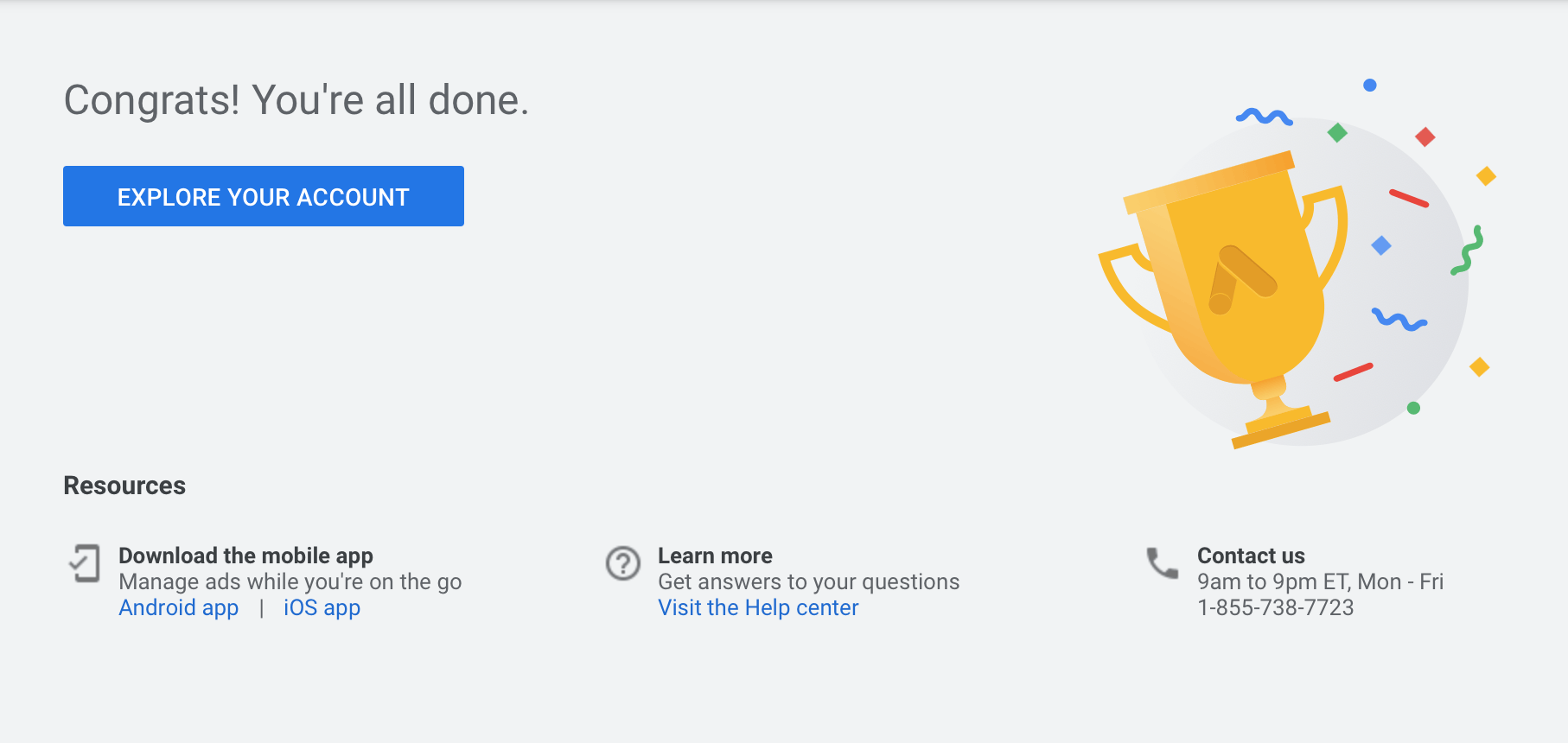The width and height of the screenshot is (1568, 743).
Task: Open the Android app link
Action: click(x=178, y=607)
